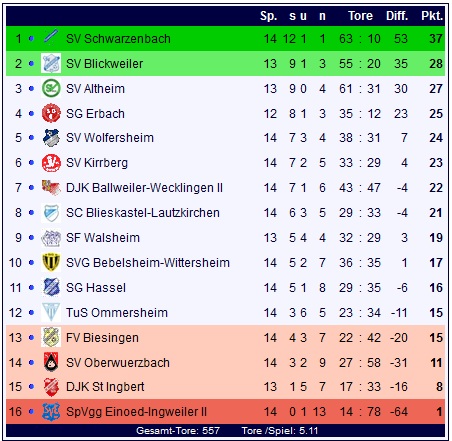Screen dimensions: 452x441
Task: Click the SV Schwarzenbach club crest
Action: coord(51,38)
